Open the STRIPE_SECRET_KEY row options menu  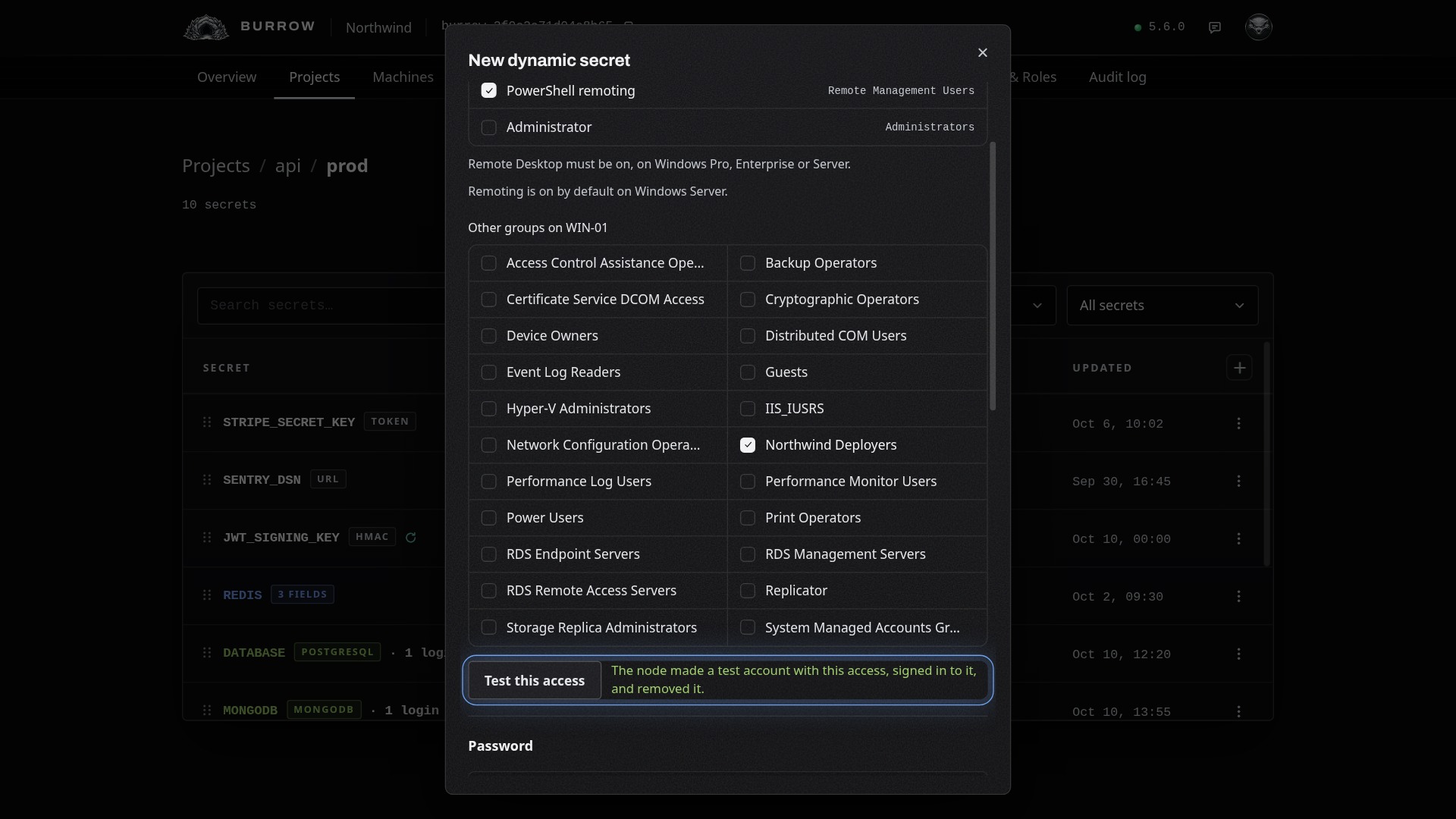pyautogui.click(x=1239, y=423)
